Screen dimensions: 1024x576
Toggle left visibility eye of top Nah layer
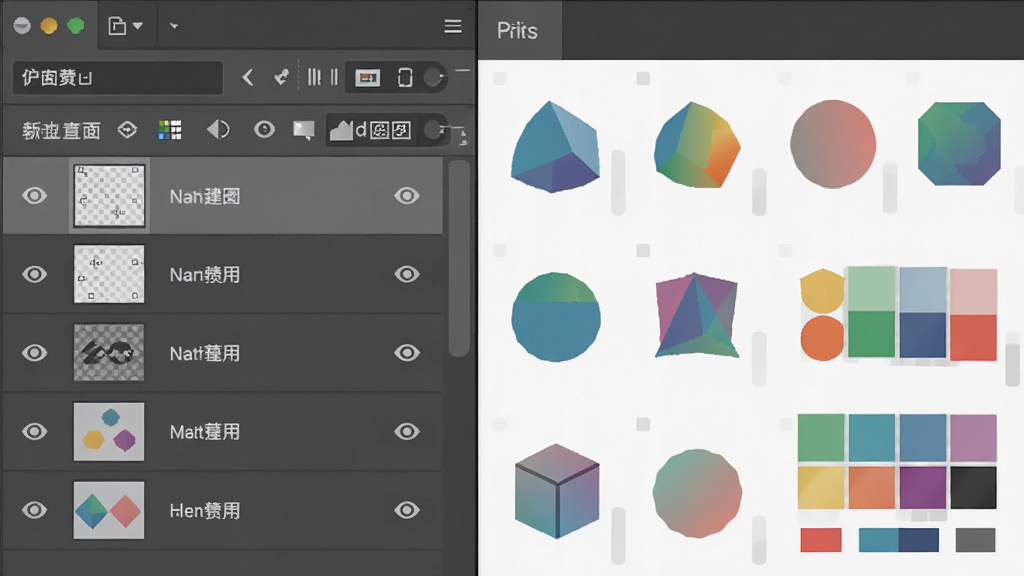coord(35,196)
